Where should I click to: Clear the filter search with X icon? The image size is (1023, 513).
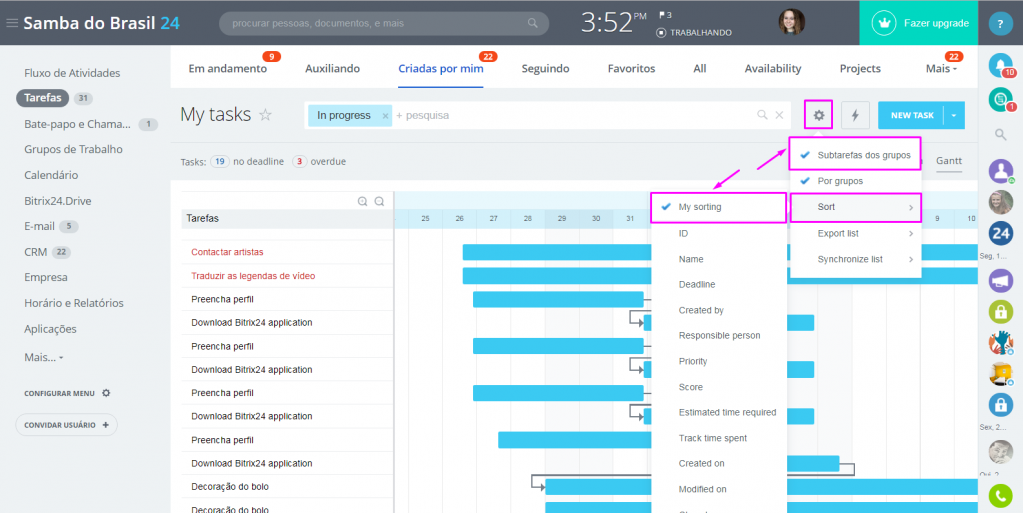click(x=779, y=115)
